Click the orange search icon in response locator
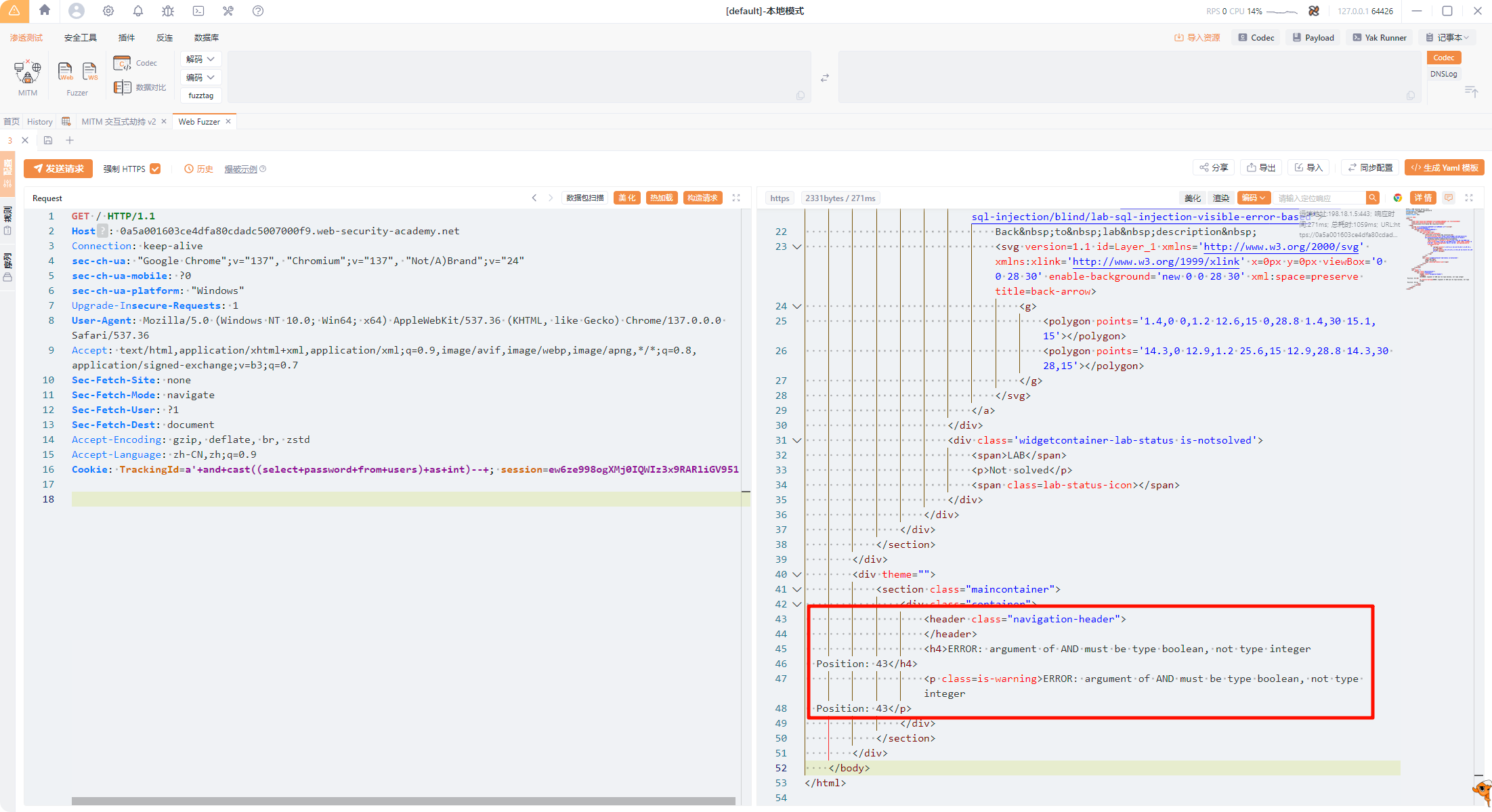Viewport: 1492px width, 812px height. [x=1372, y=198]
